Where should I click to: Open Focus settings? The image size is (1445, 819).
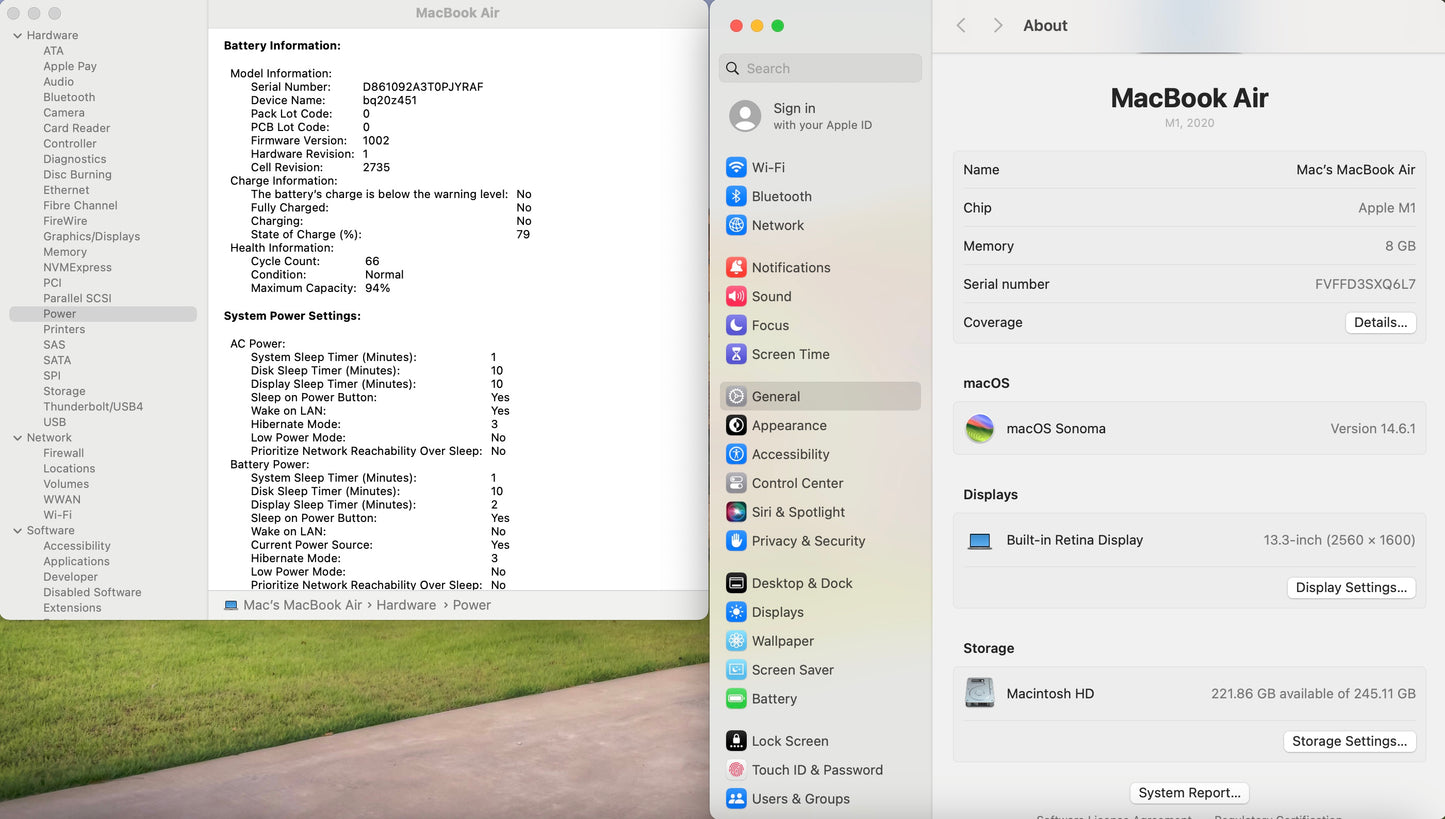[x=767, y=325]
